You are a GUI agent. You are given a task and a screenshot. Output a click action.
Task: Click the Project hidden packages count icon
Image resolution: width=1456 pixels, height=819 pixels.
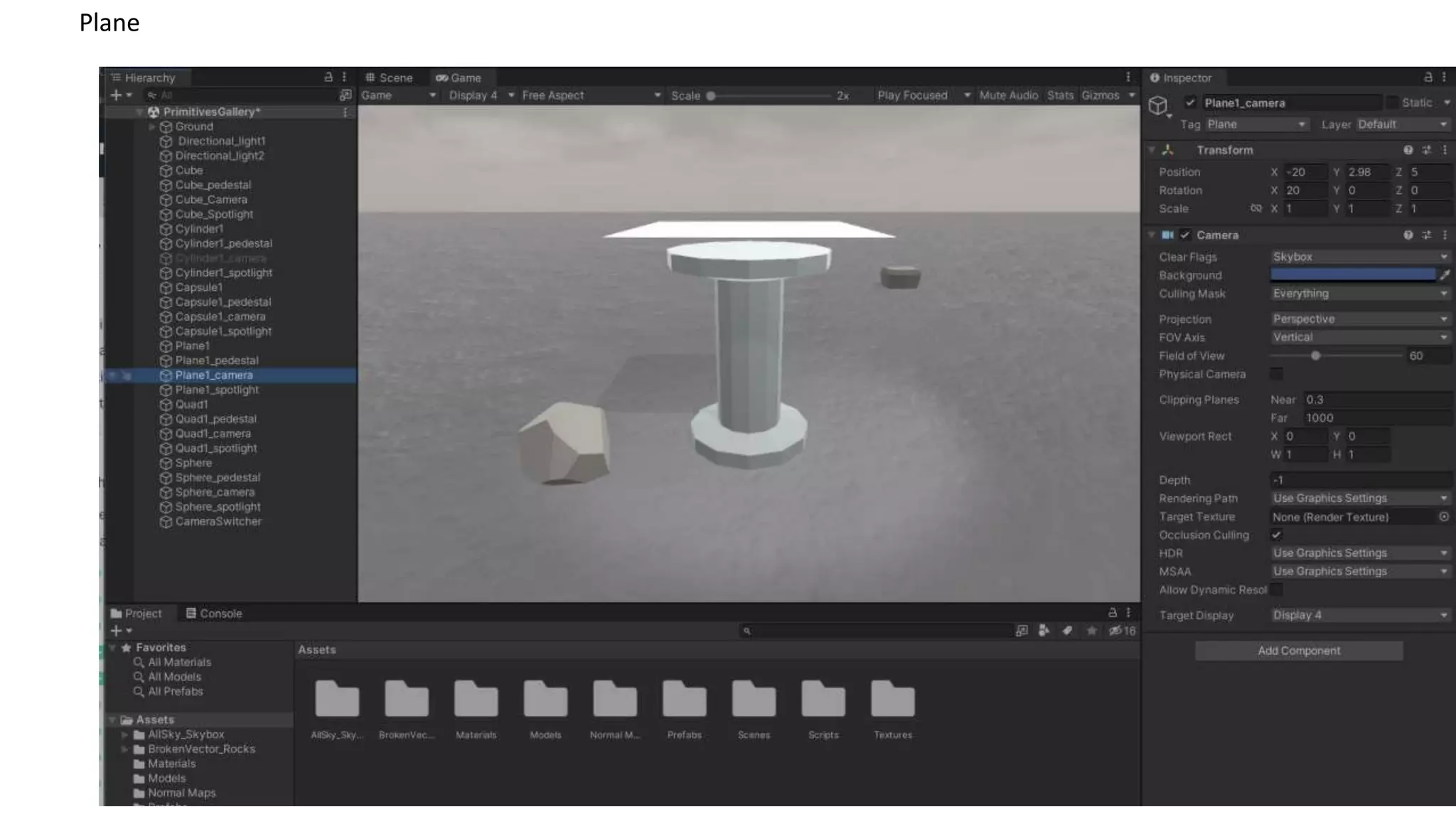(1122, 631)
